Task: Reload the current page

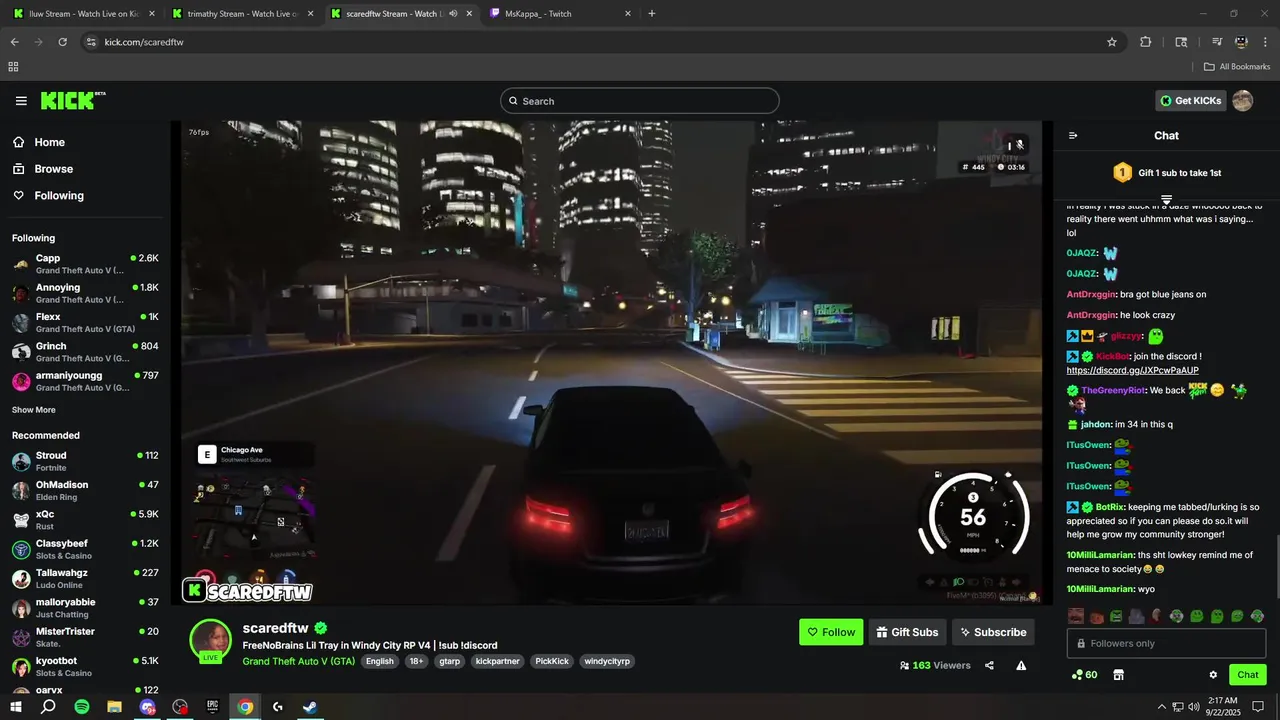Action: coord(62,42)
